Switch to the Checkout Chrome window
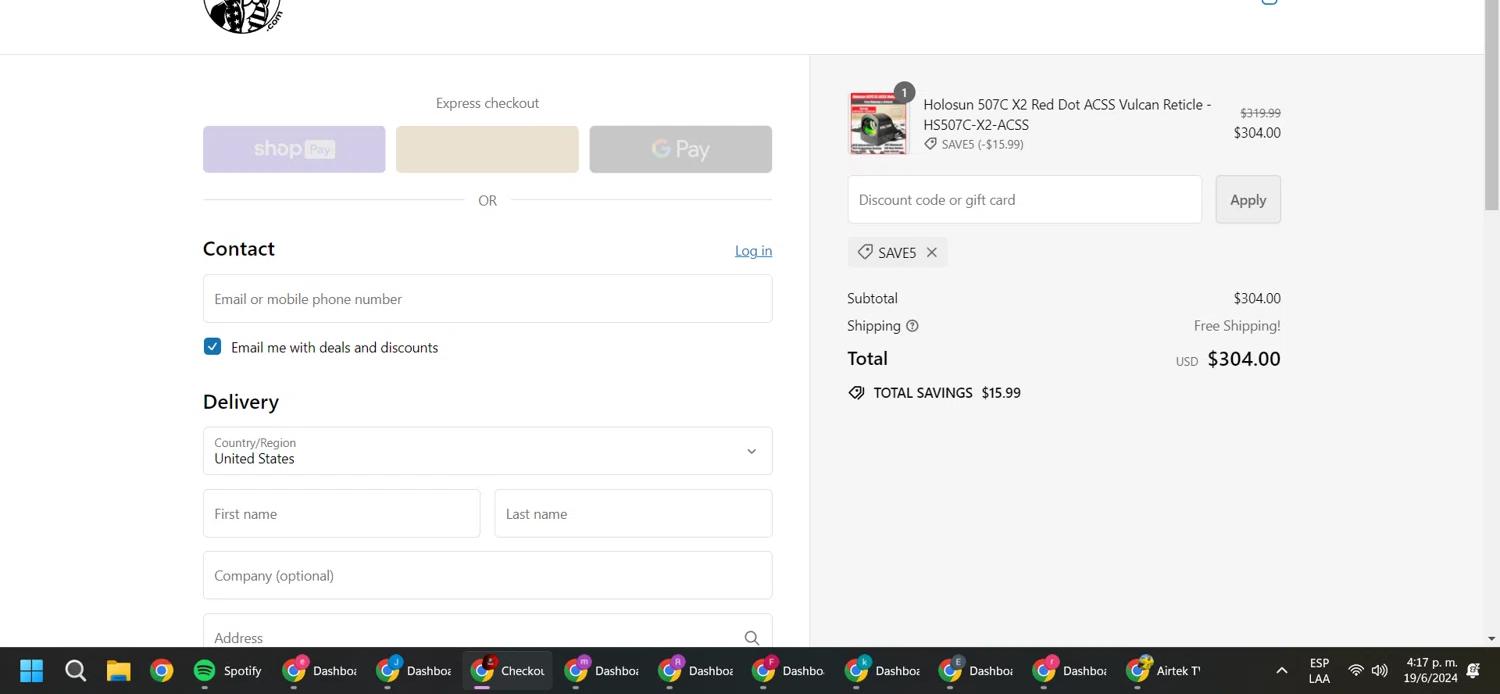 (x=508, y=670)
